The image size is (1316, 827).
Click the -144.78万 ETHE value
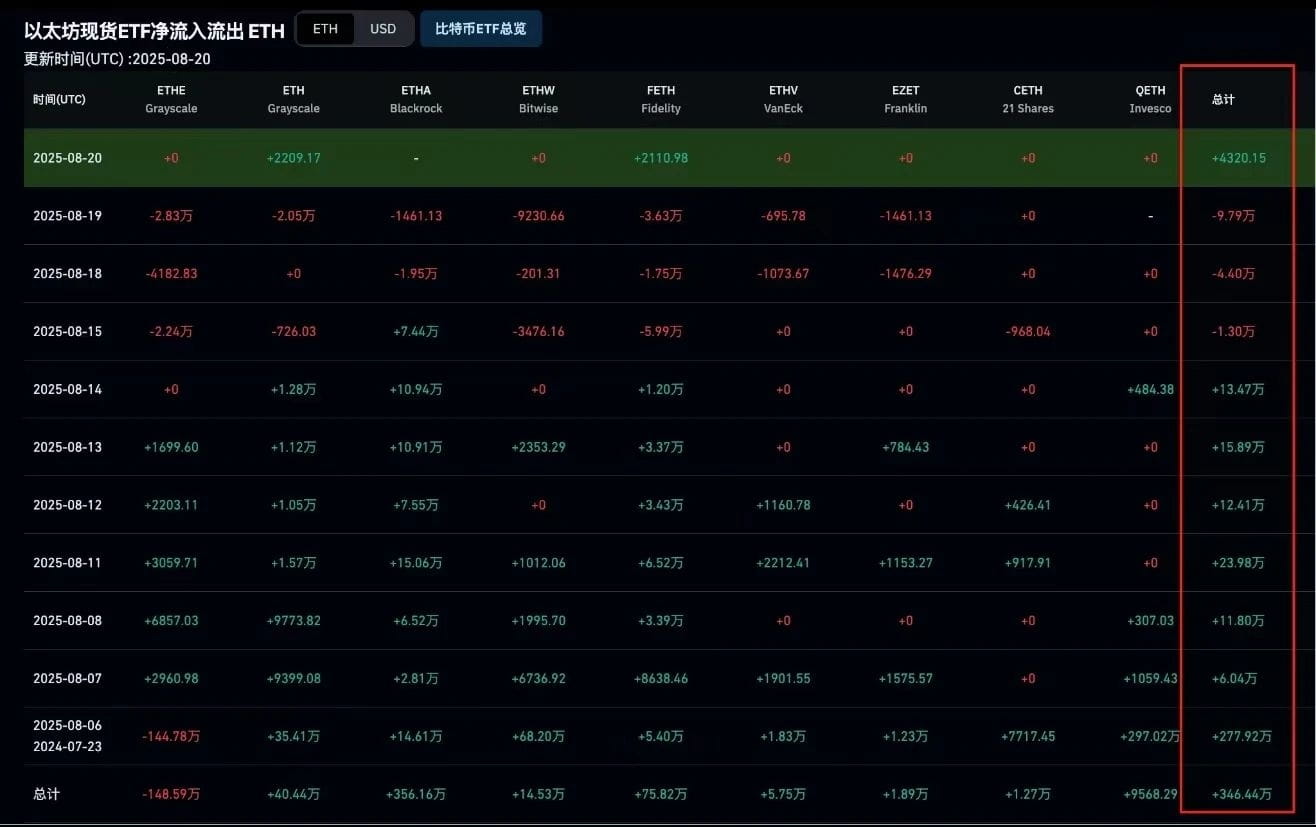pyautogui.click(x=171, y=736)
